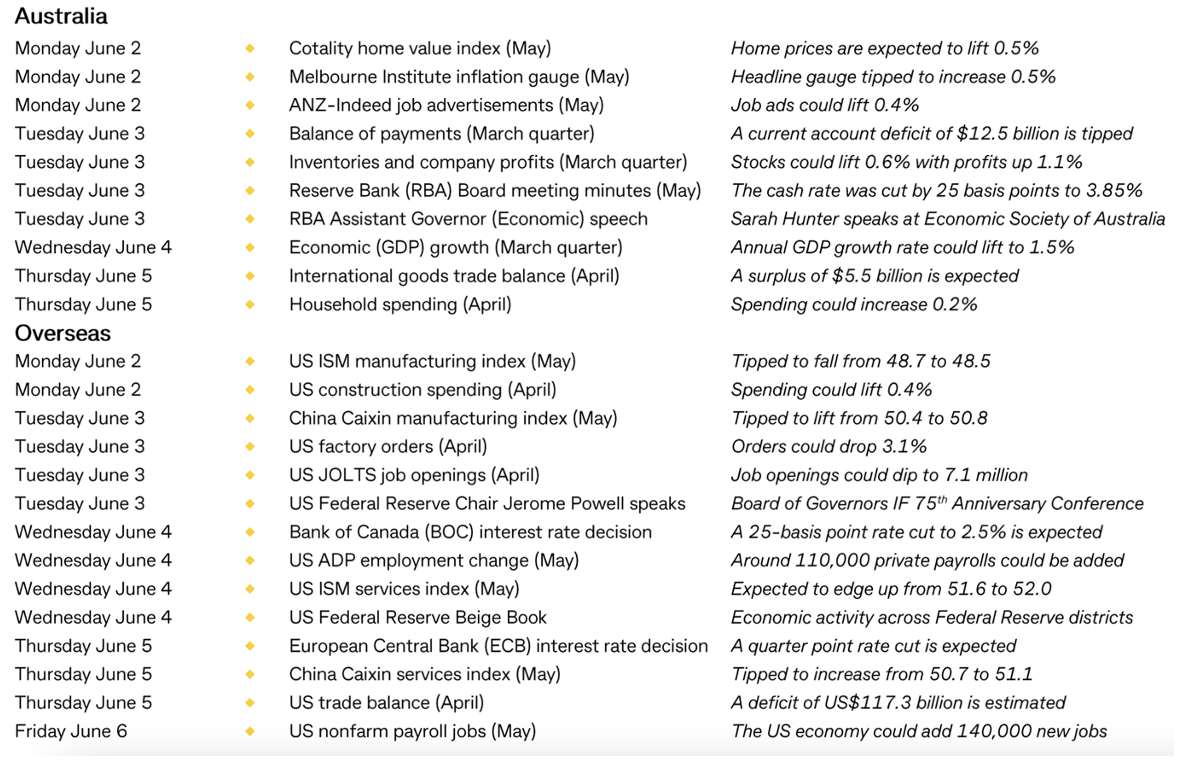The image size is (1196, 772).
Task: Click the Overseas section heading
Action: 62,334
